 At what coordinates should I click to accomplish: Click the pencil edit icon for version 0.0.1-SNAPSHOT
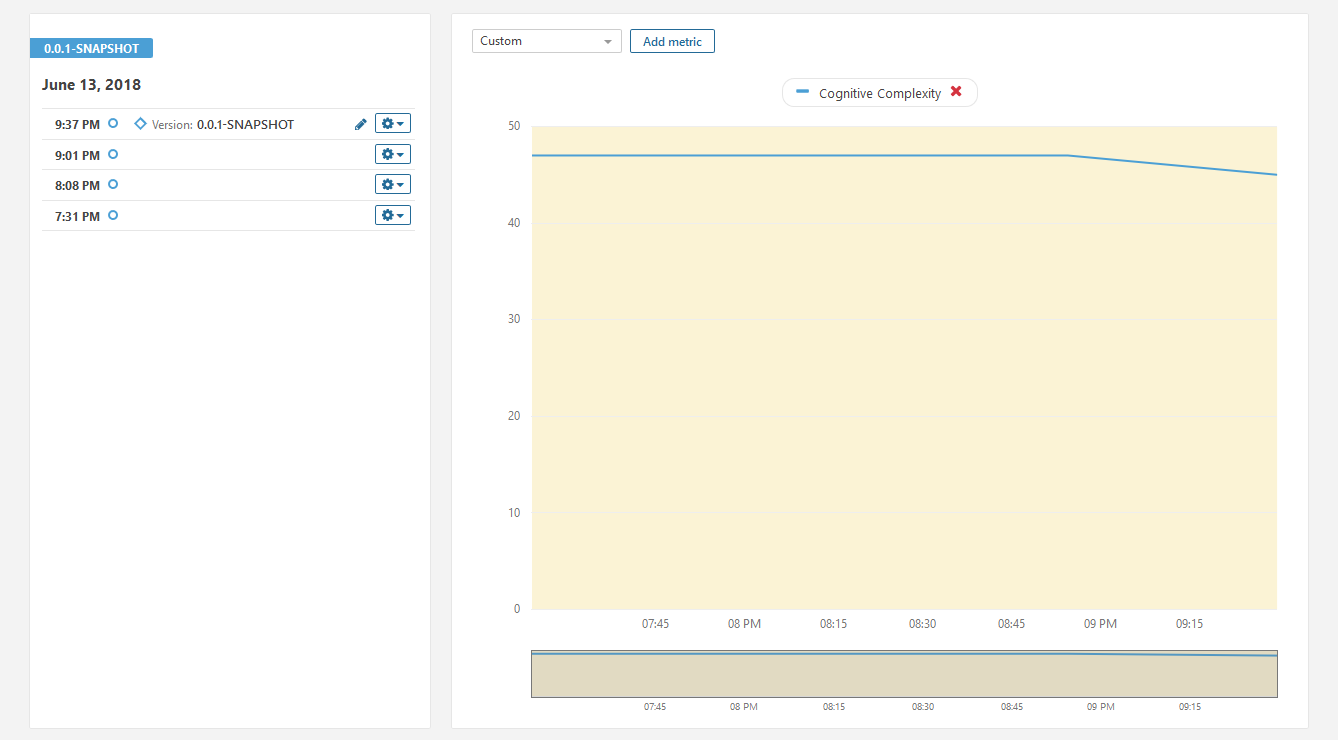361,124
